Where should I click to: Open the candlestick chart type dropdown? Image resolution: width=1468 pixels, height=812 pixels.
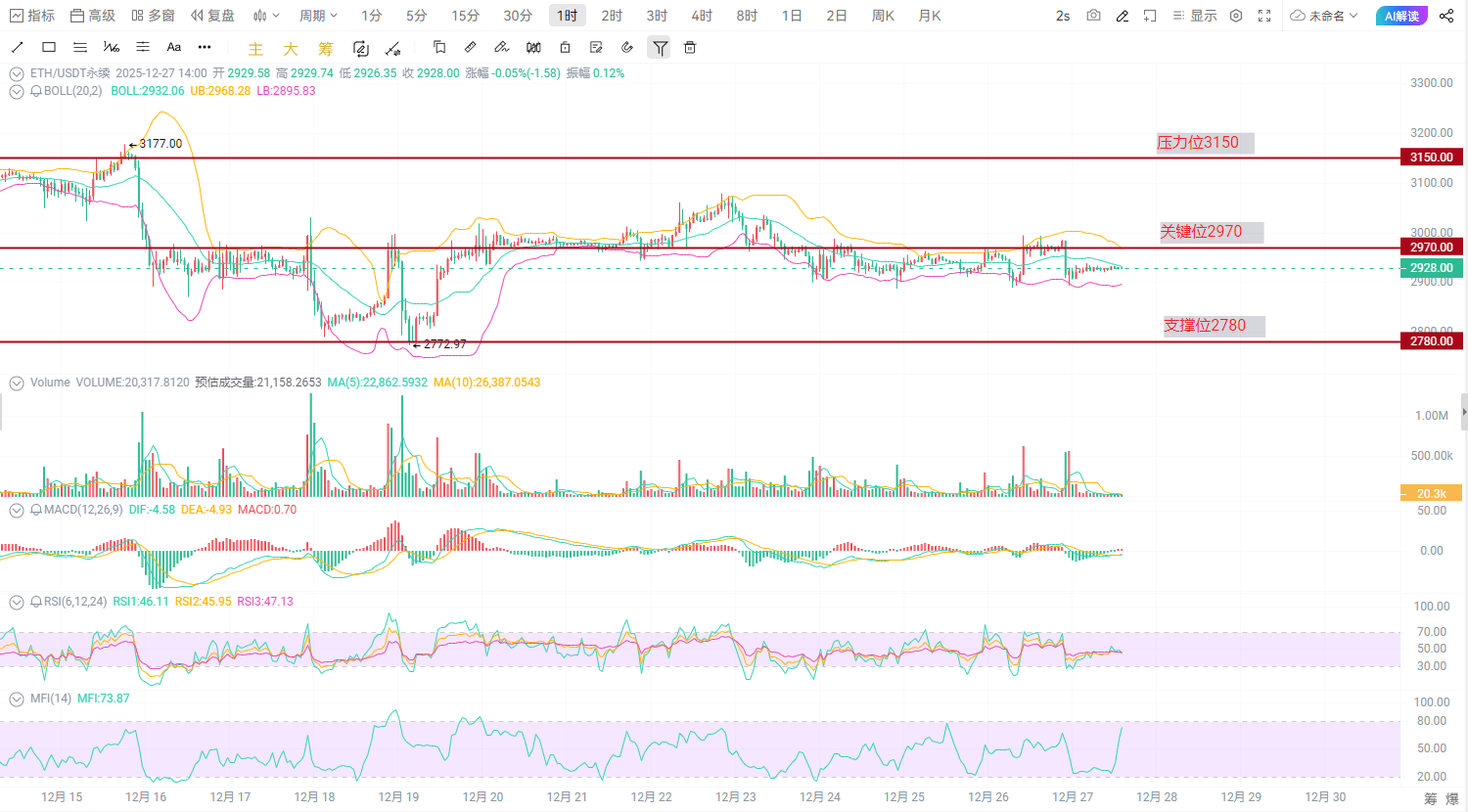pos(265,16)
